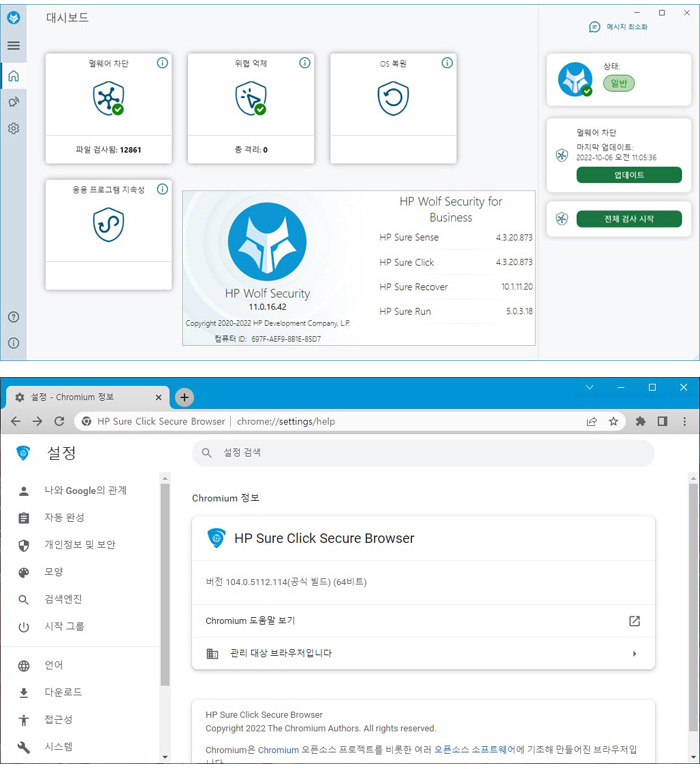Click the blue Chromium link in the description

click(278, 750)
